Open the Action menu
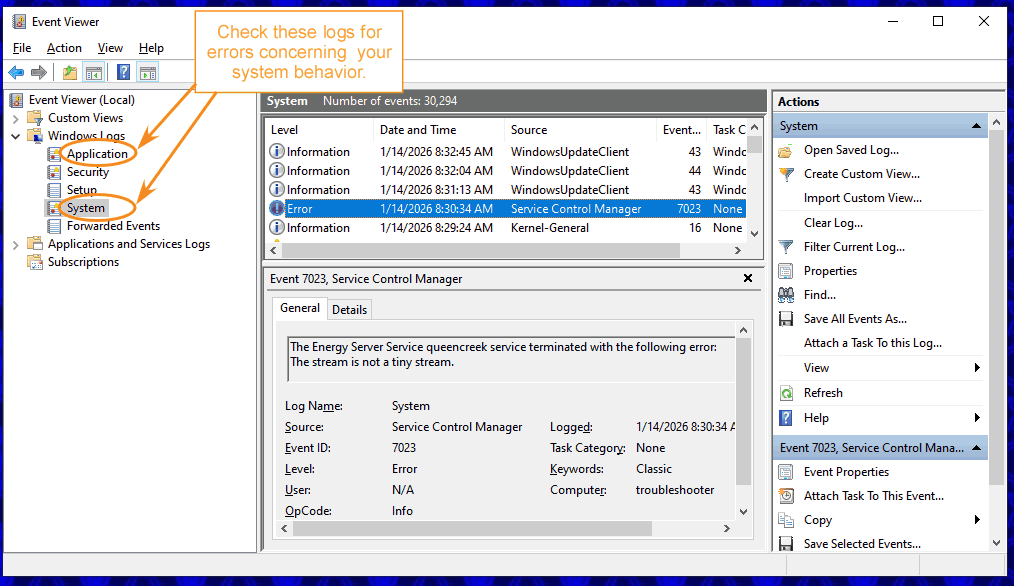This screenshot has width=1014, height=586. [x=64, y=48]
